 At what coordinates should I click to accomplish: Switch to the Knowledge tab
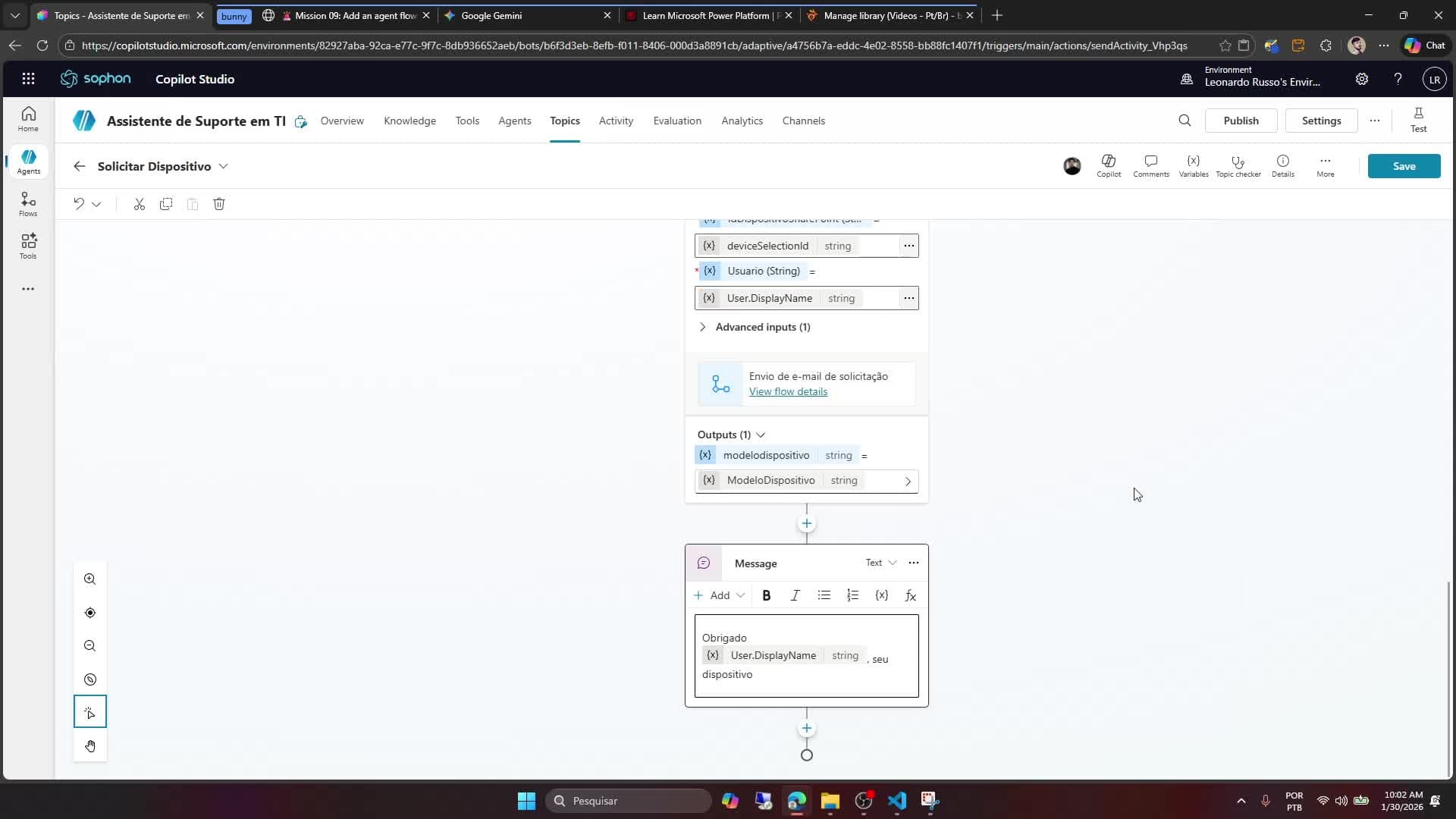click(409, 121)
